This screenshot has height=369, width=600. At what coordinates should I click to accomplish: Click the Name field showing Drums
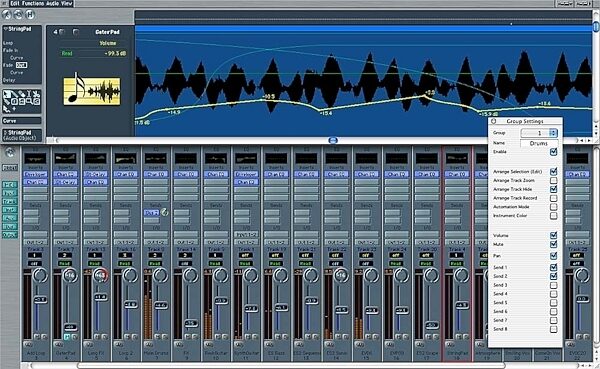coord(539,143)
